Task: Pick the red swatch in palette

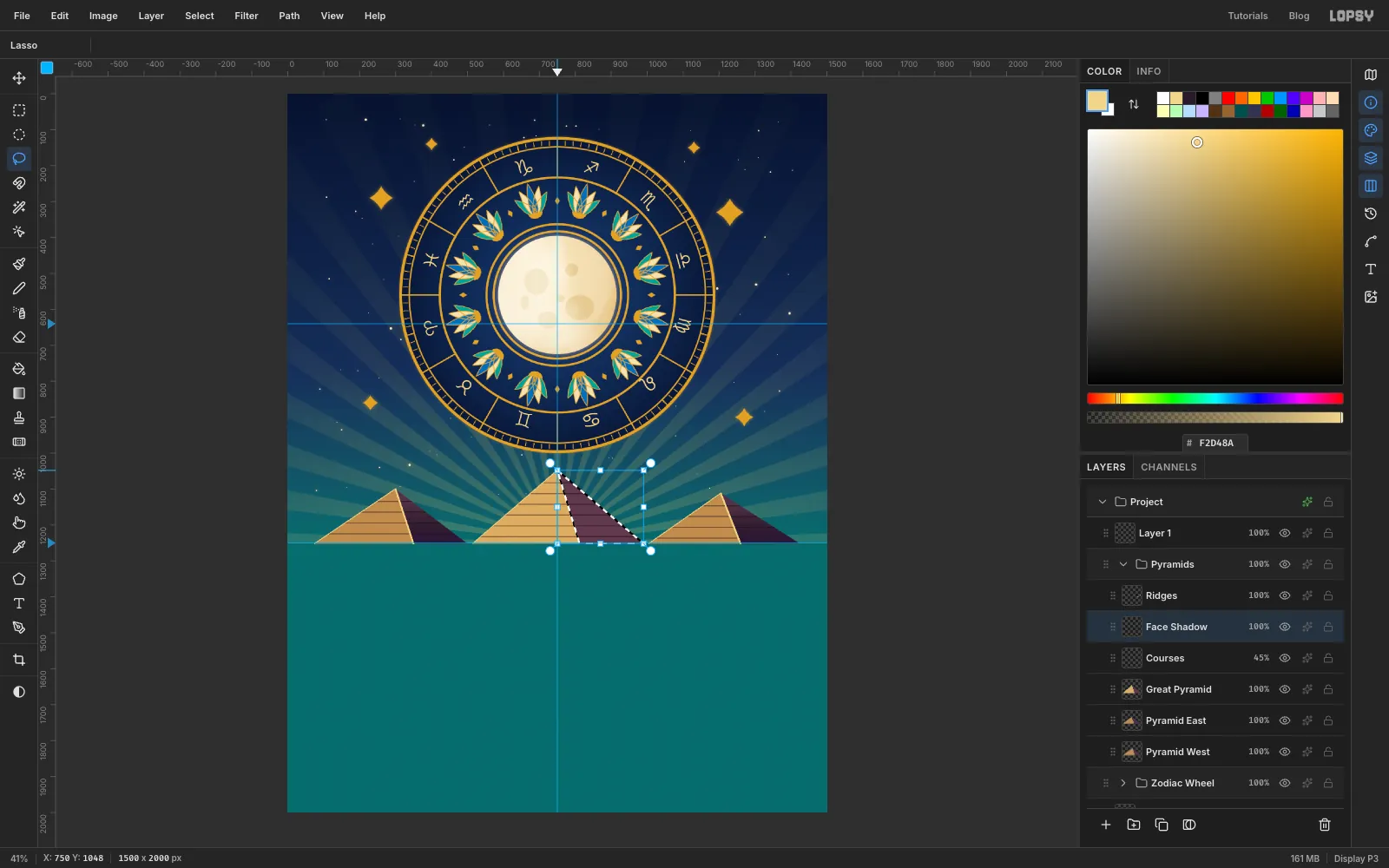Action: [1228, 98]
